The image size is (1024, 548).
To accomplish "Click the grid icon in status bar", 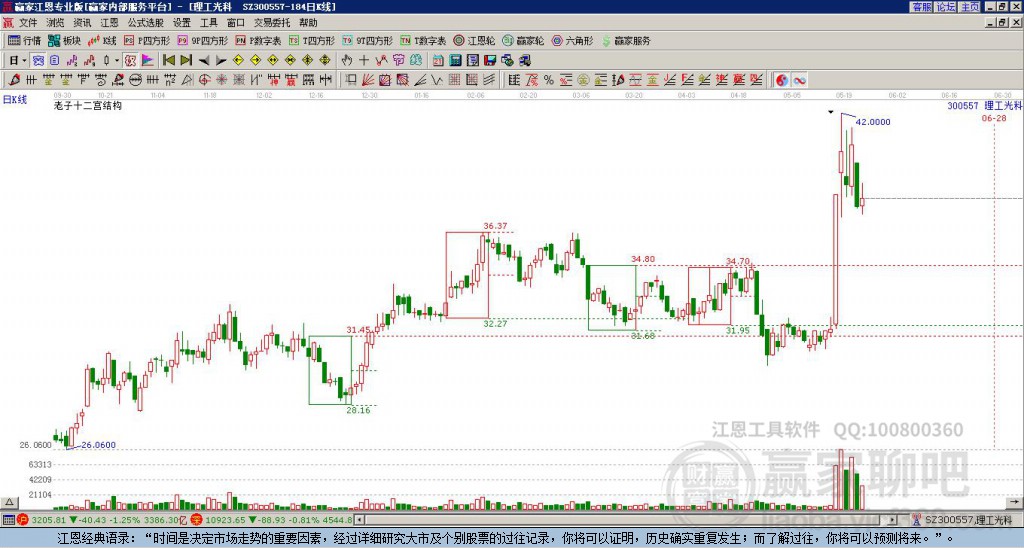I will click(8, 520).
